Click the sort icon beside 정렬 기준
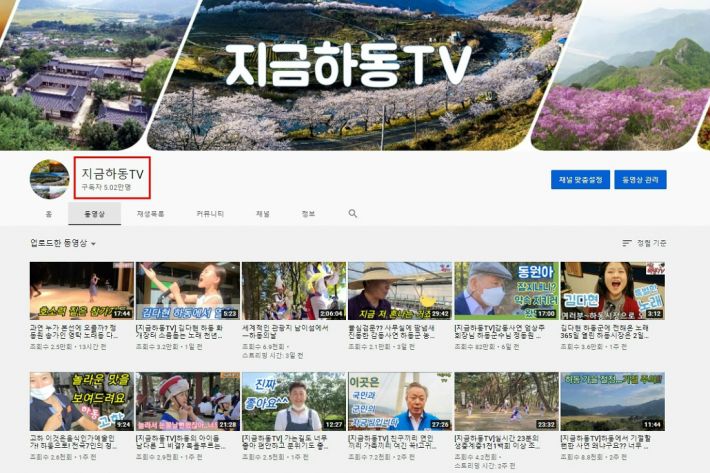This screenshot has width=710, height=473. pyautogui.click(x=627, y=243)
